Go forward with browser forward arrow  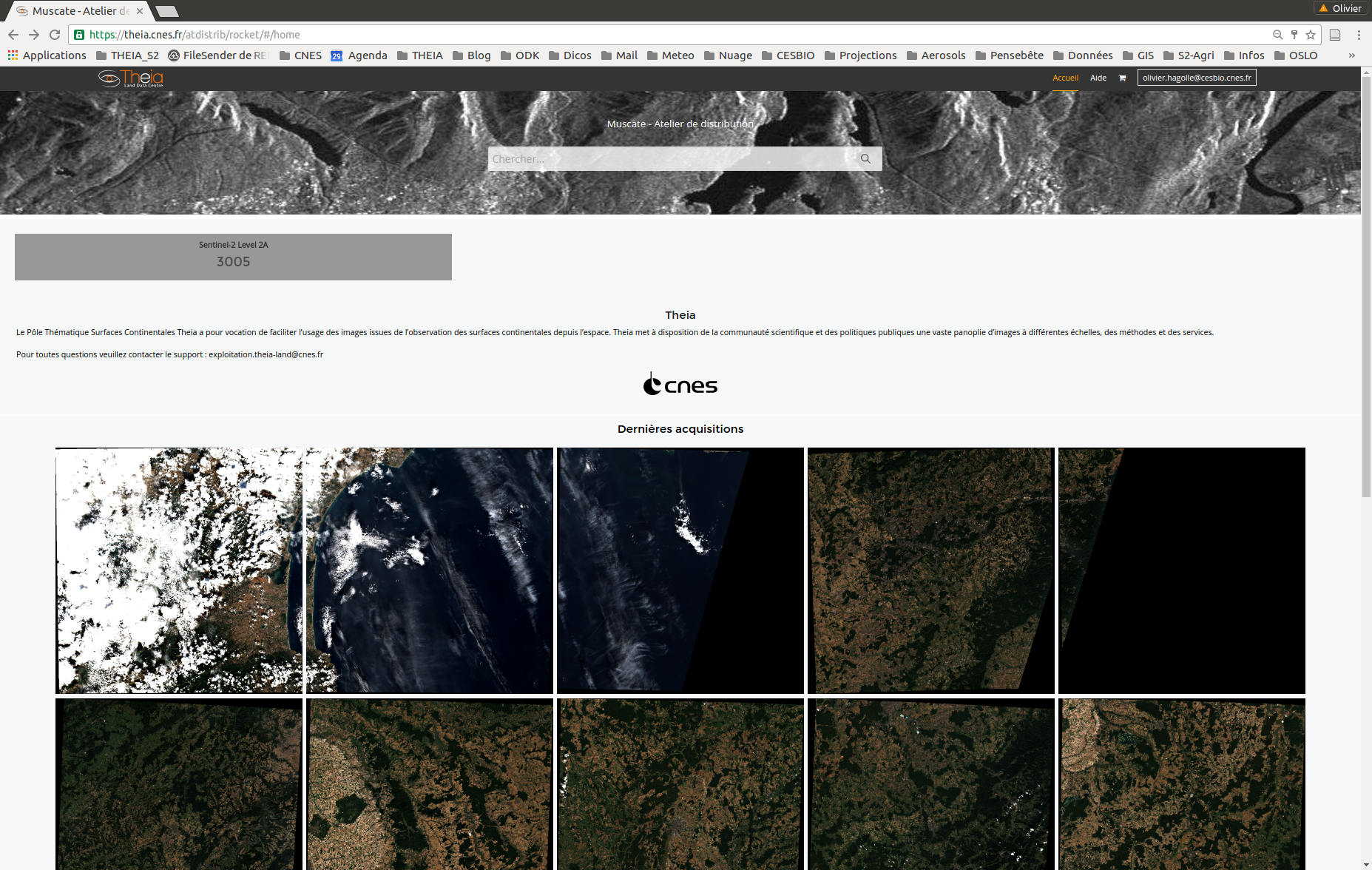click(x=34, y=35)
